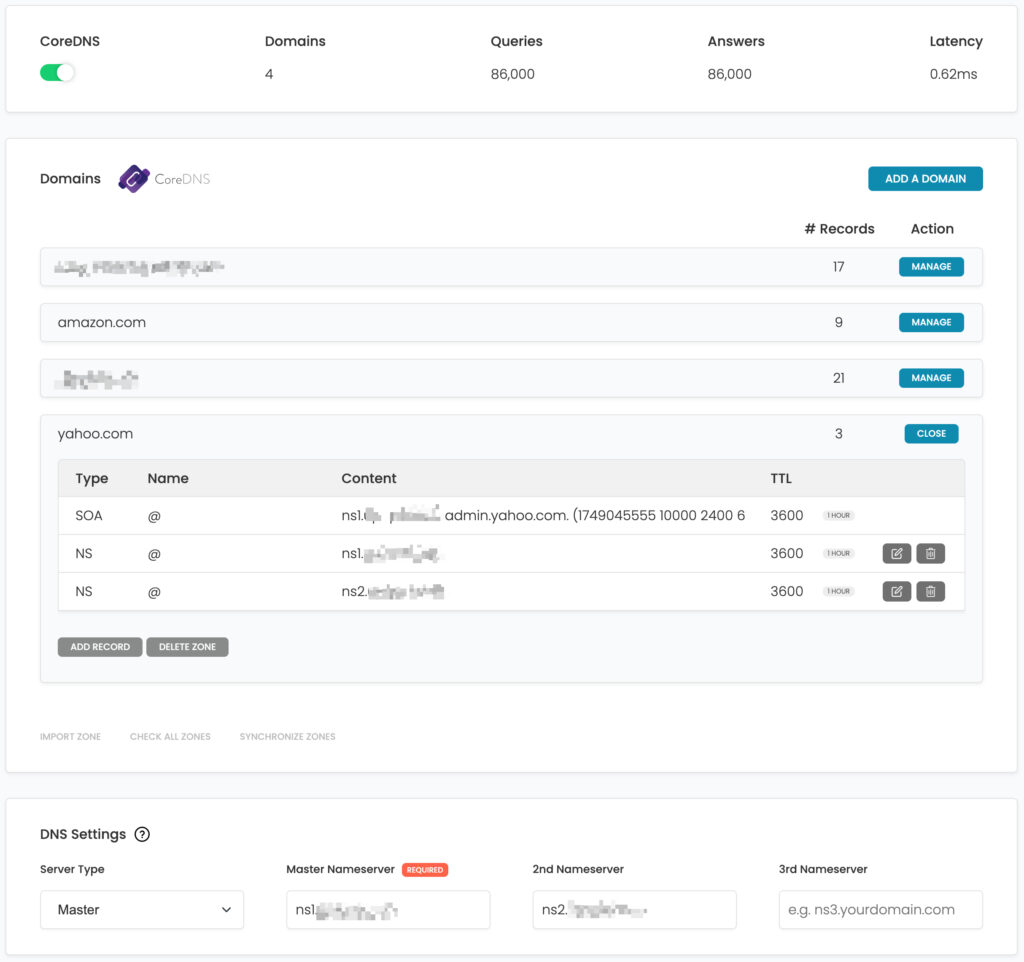Click Check All Zones
This screenshot has width=1024, height=962.
pos(170,736)
